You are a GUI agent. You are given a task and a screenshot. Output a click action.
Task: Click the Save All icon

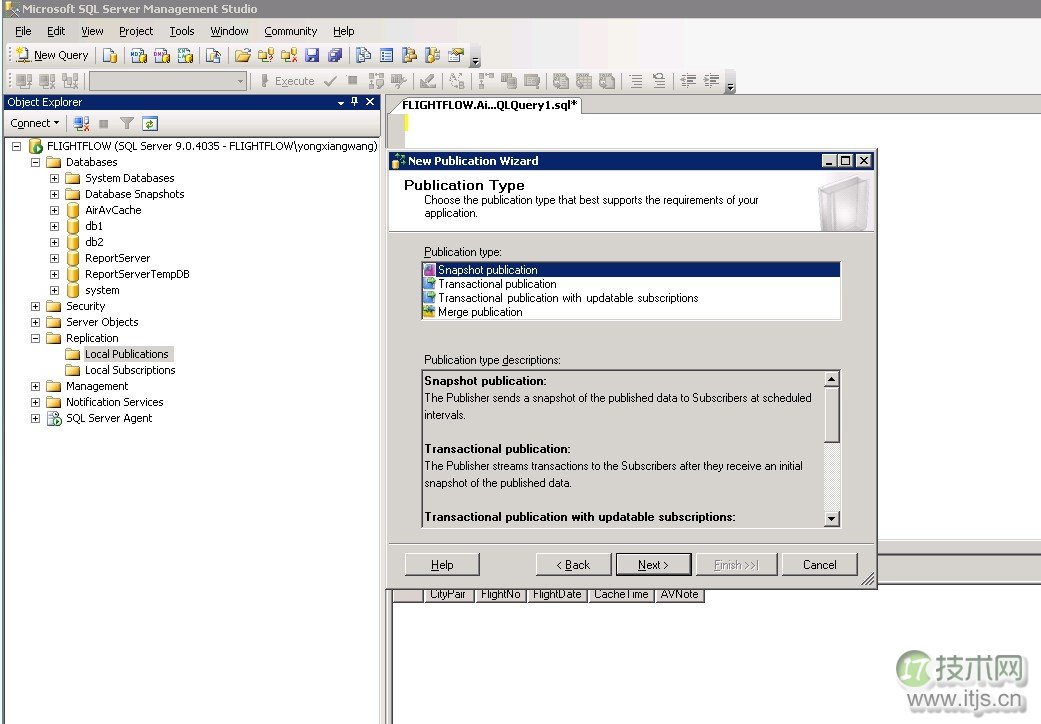tap(335, 55)
